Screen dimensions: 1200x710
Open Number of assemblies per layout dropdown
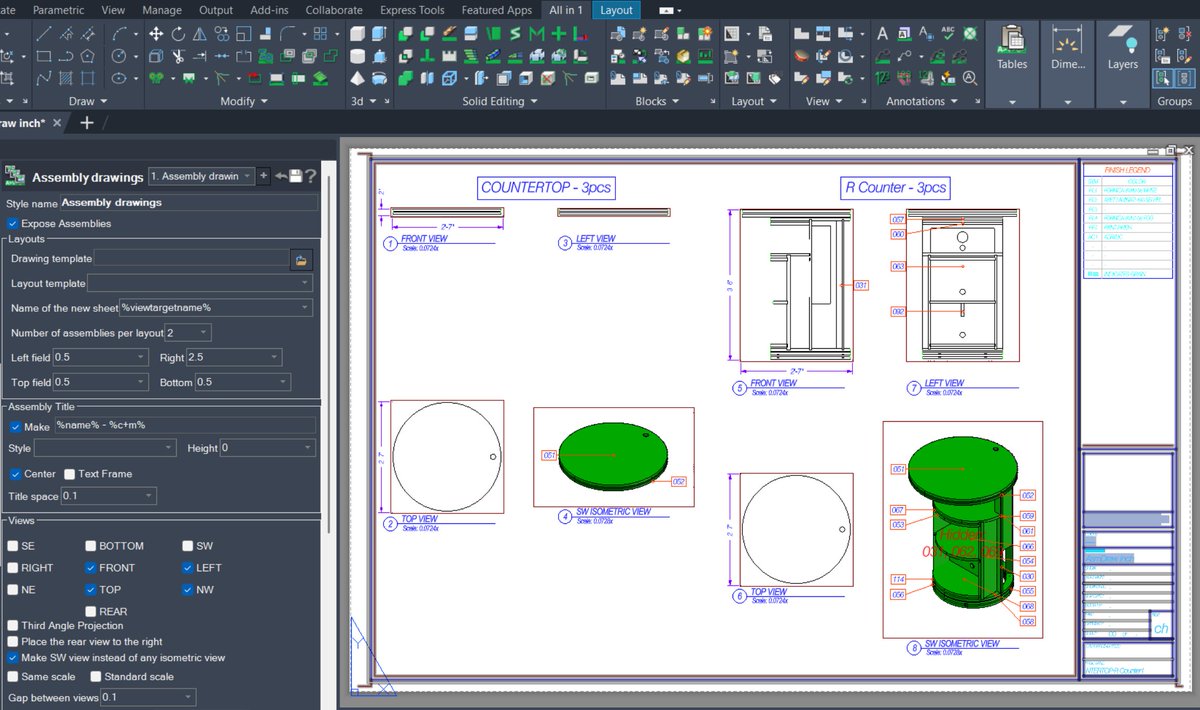coord(188,332)
